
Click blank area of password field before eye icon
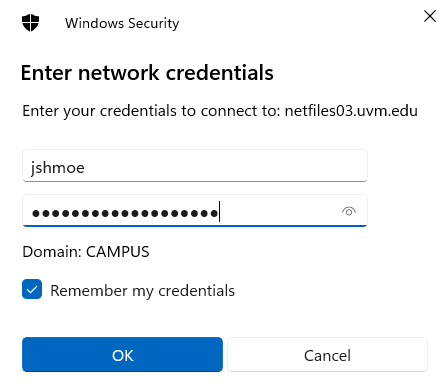pyautogui.click(x=280, y=211)
